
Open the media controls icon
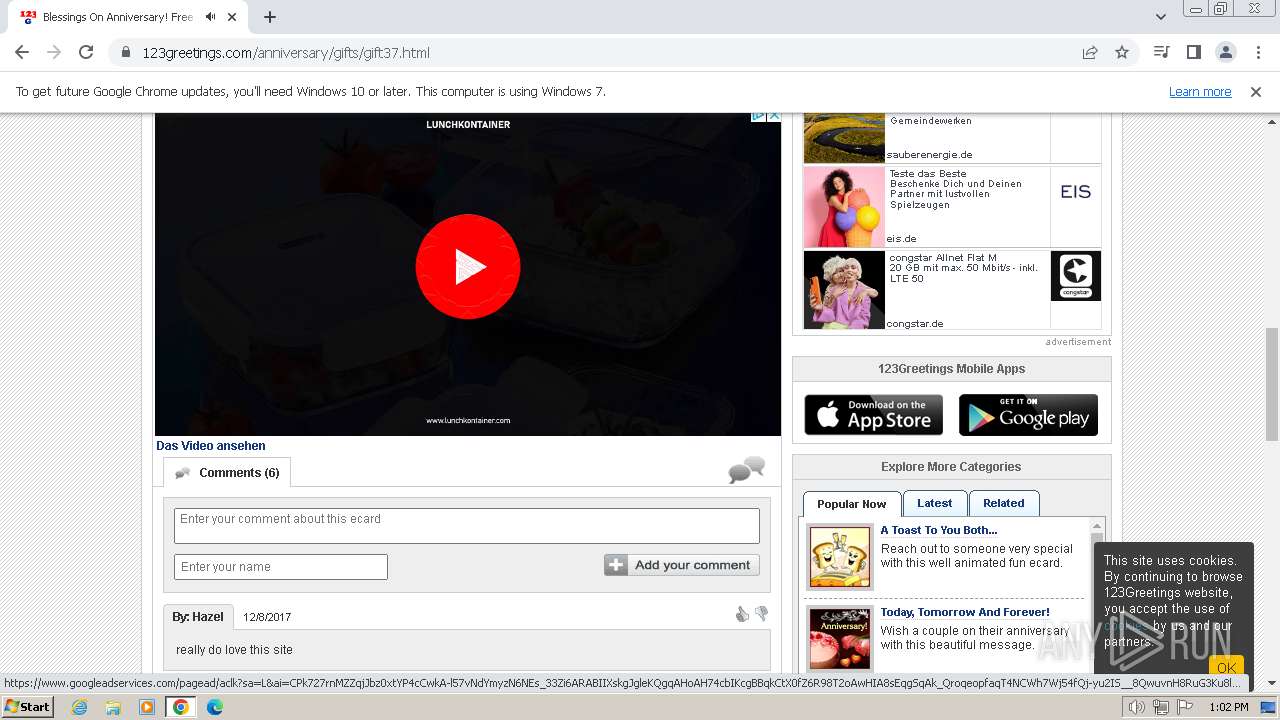[x=1161, y=52]
